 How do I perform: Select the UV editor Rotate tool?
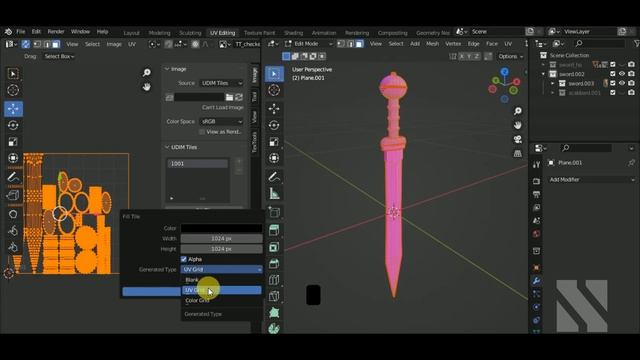pos(13,125)
